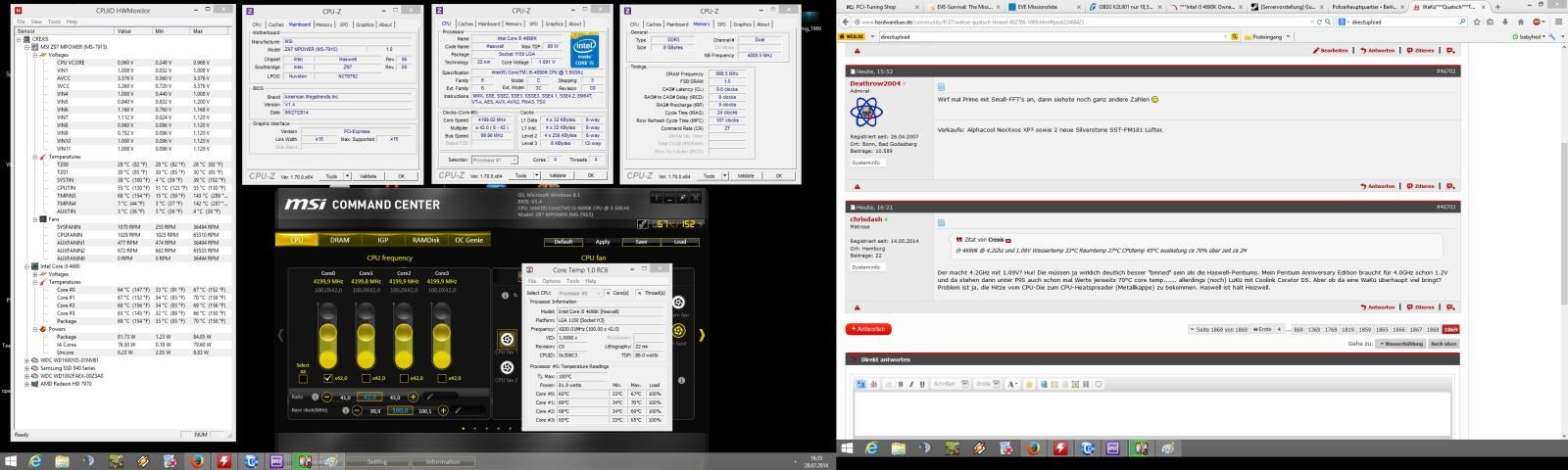Click pencil edit icon in Base clock row
The width and height of the screenshot is (1568, 470).
point(457,410)
